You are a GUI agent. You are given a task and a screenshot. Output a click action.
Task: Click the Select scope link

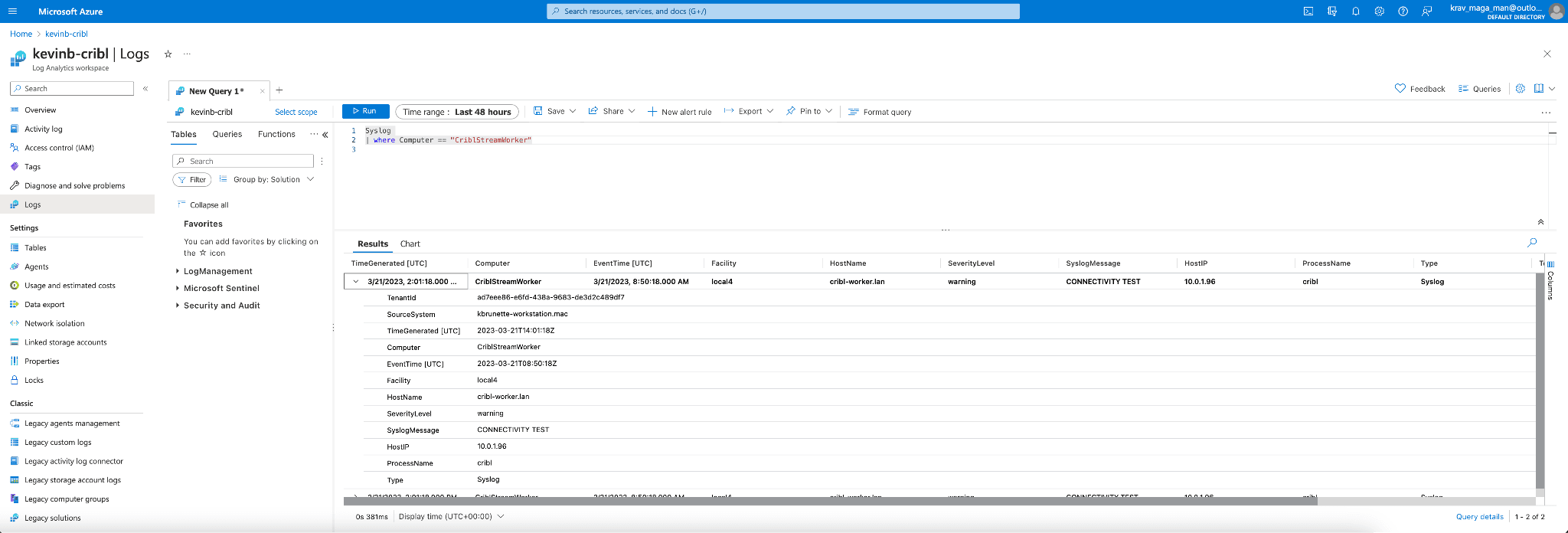pos(296,113)
